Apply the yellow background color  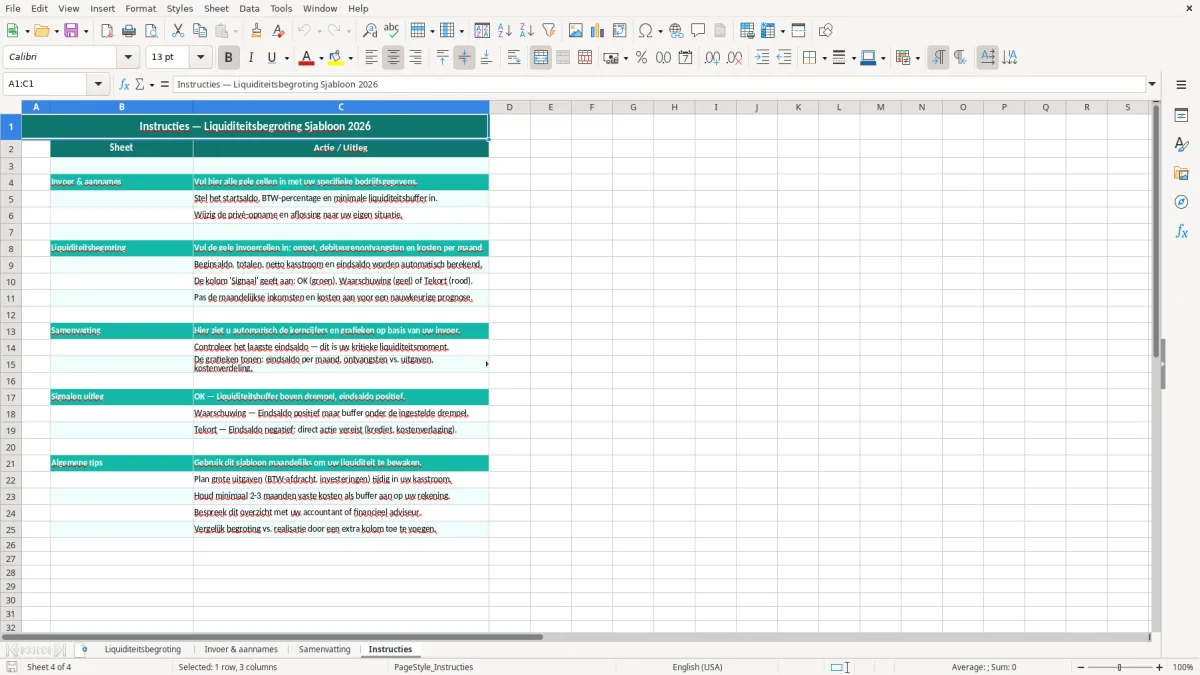point(336,58)
